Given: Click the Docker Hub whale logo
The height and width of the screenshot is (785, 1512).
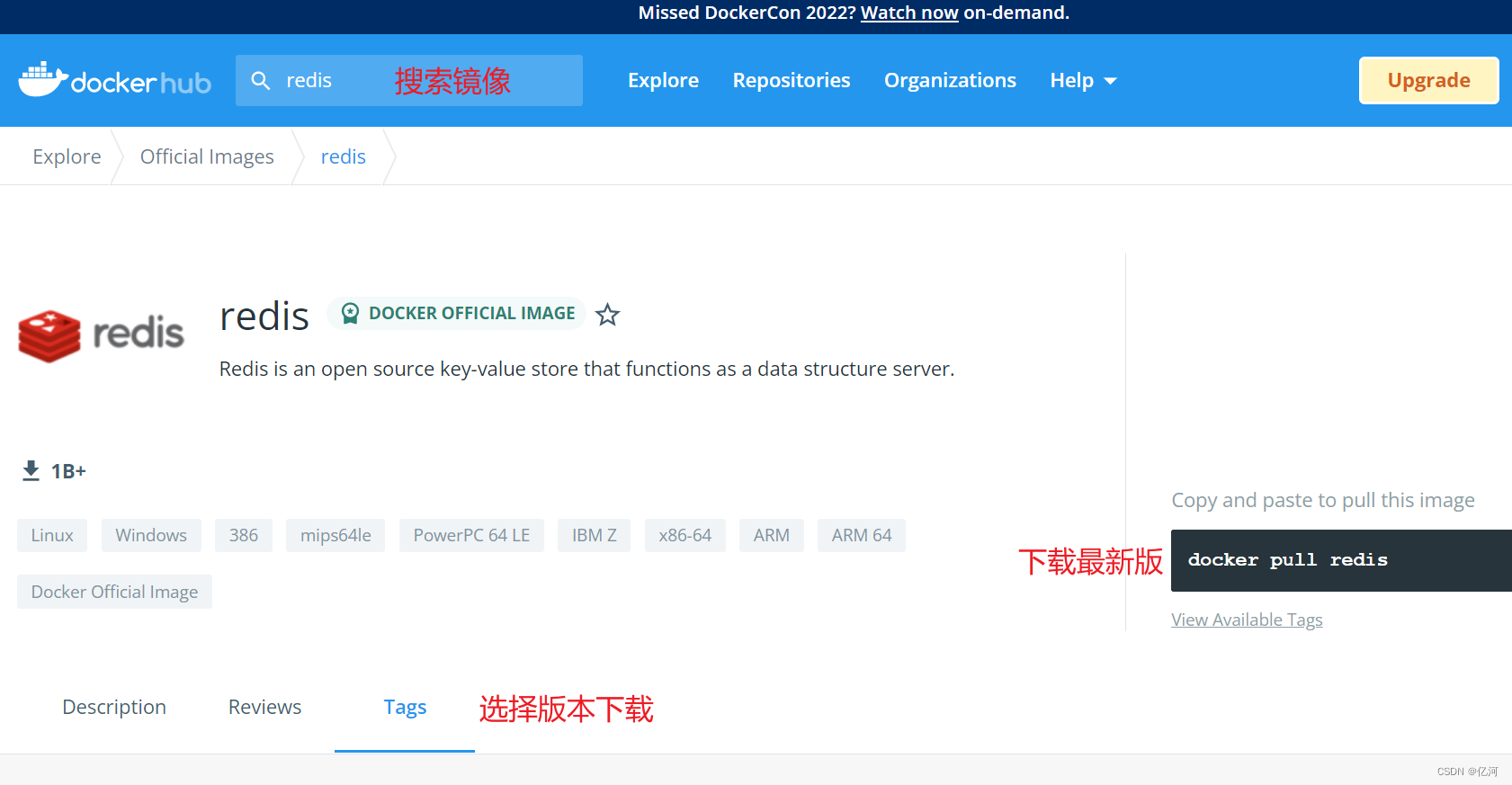Looking at the screenshot, I should click(x=114, y=80).
